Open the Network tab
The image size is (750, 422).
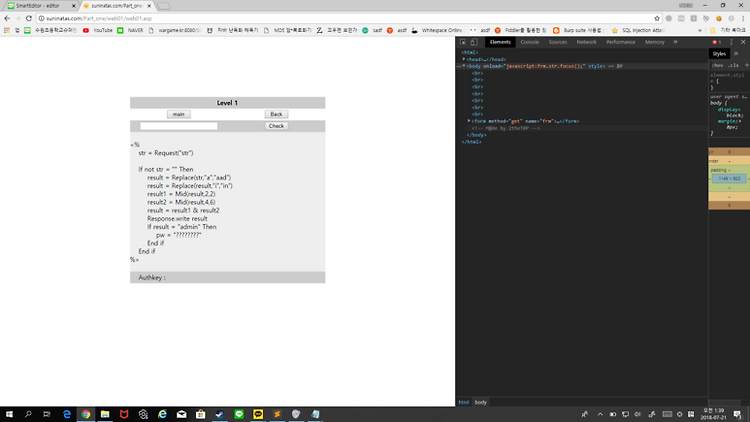point(586,42)
